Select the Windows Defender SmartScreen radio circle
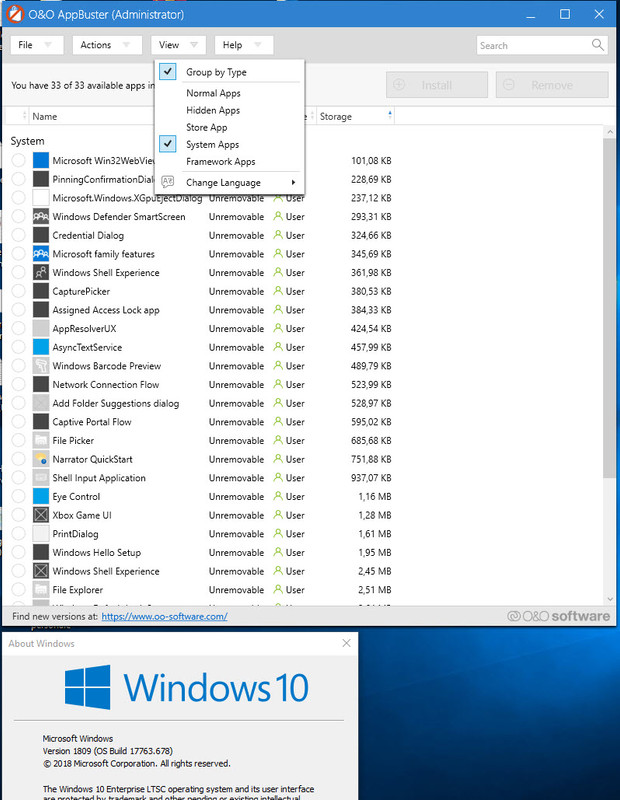The image size is (620, 800). 18,217
